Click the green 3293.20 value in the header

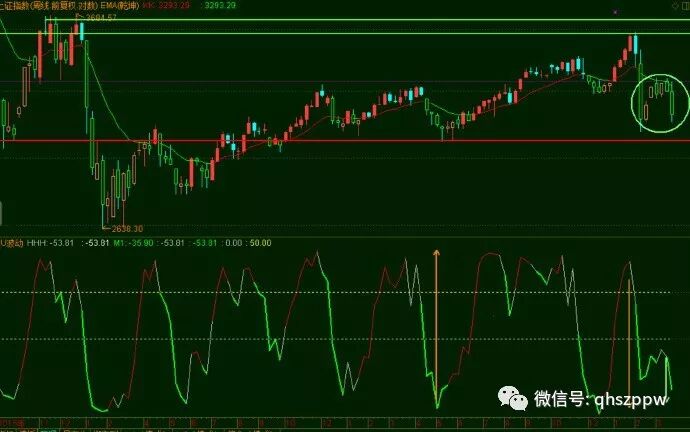click(x=220, y=5)
